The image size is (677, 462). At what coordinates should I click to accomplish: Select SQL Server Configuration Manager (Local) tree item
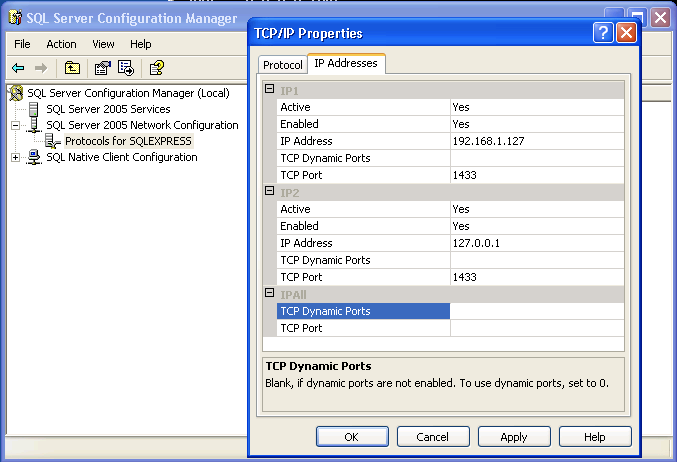pos(128,93)
